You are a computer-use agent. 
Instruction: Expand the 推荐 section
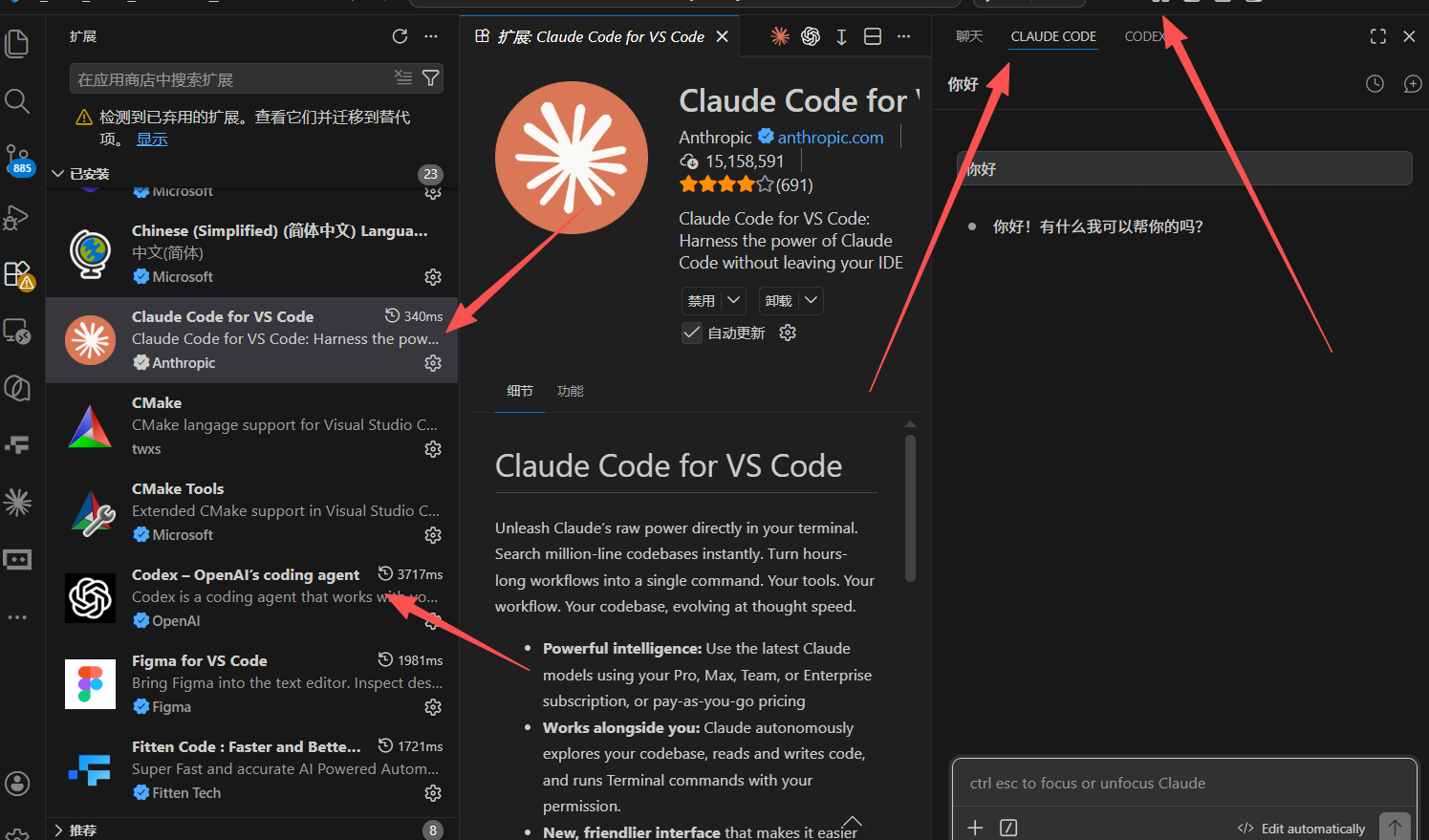[x=252, y=829]
